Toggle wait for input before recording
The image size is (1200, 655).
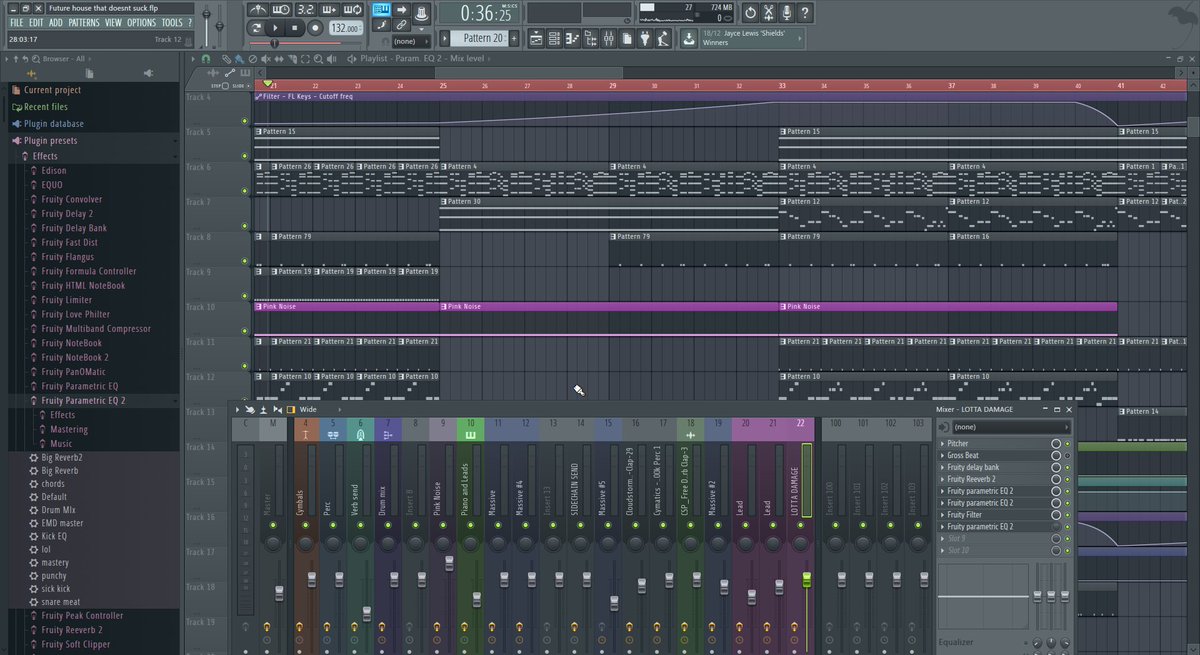click(282, 9)
